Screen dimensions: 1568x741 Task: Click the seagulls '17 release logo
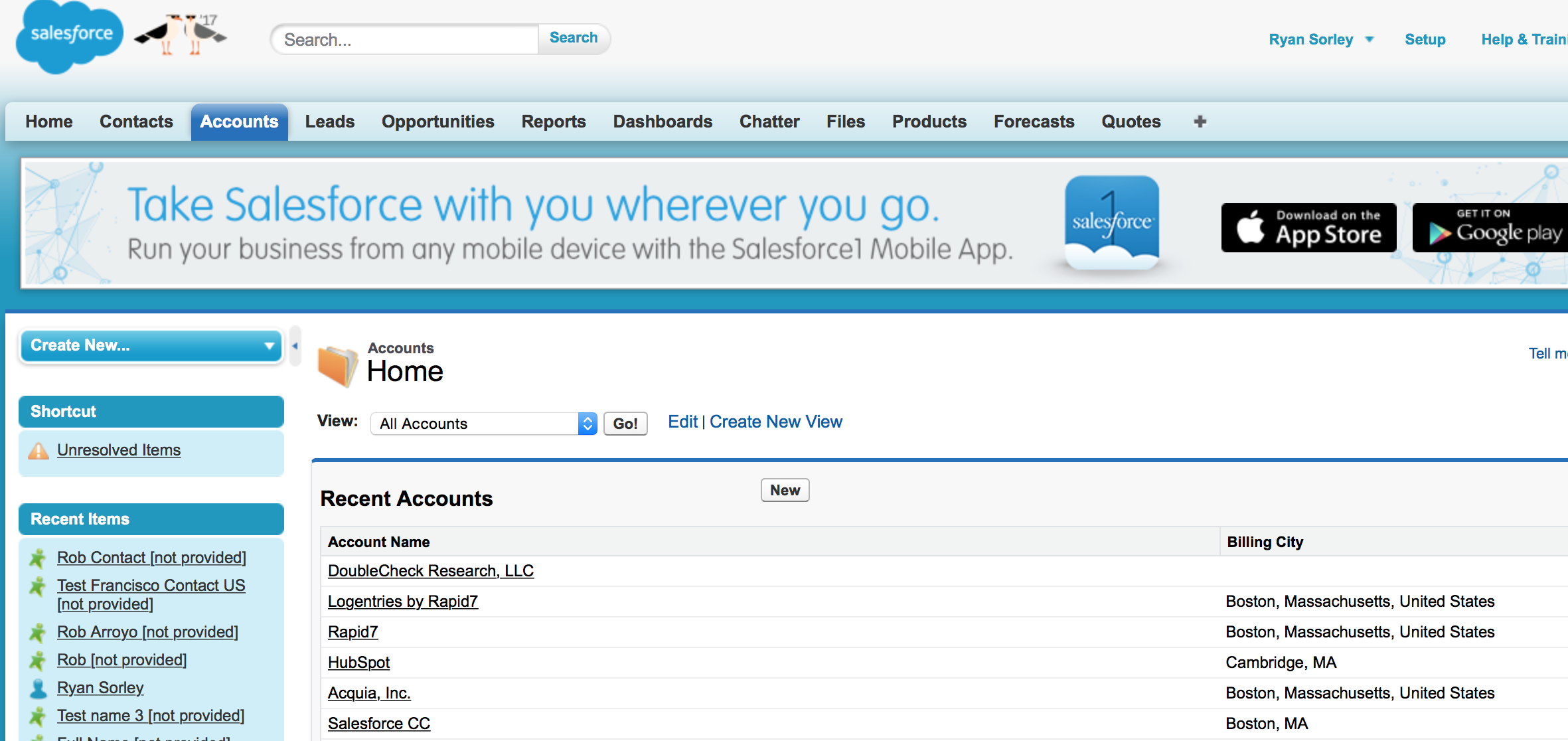click(181, 35)
